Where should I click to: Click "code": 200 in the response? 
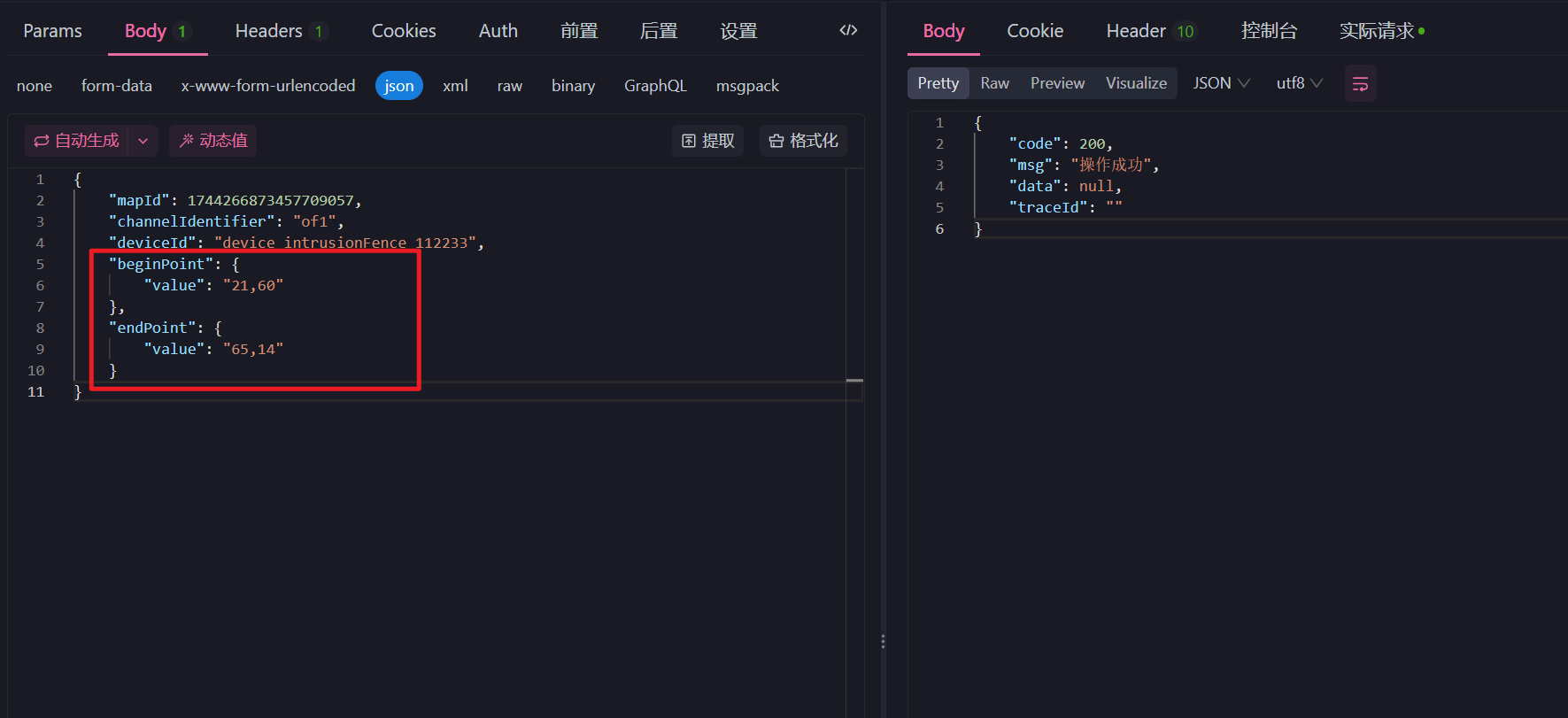(1061, 144)
